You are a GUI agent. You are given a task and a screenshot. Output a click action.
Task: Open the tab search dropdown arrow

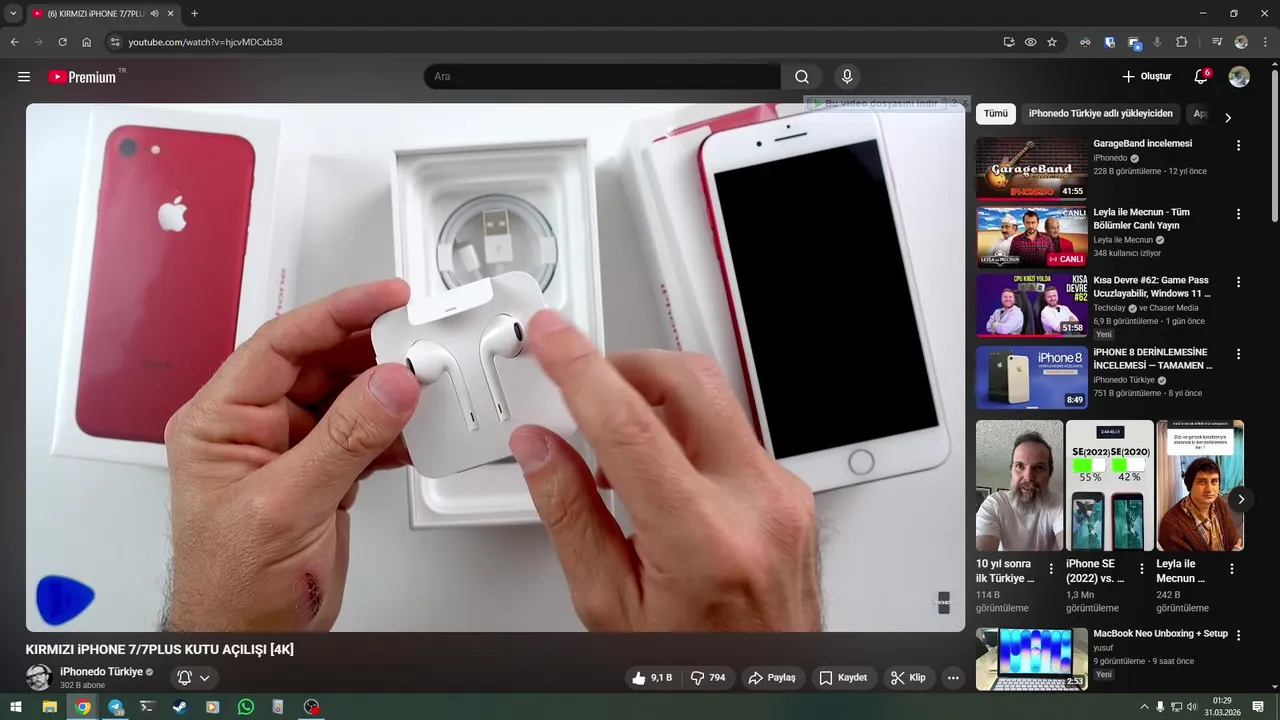click(13, 14)
